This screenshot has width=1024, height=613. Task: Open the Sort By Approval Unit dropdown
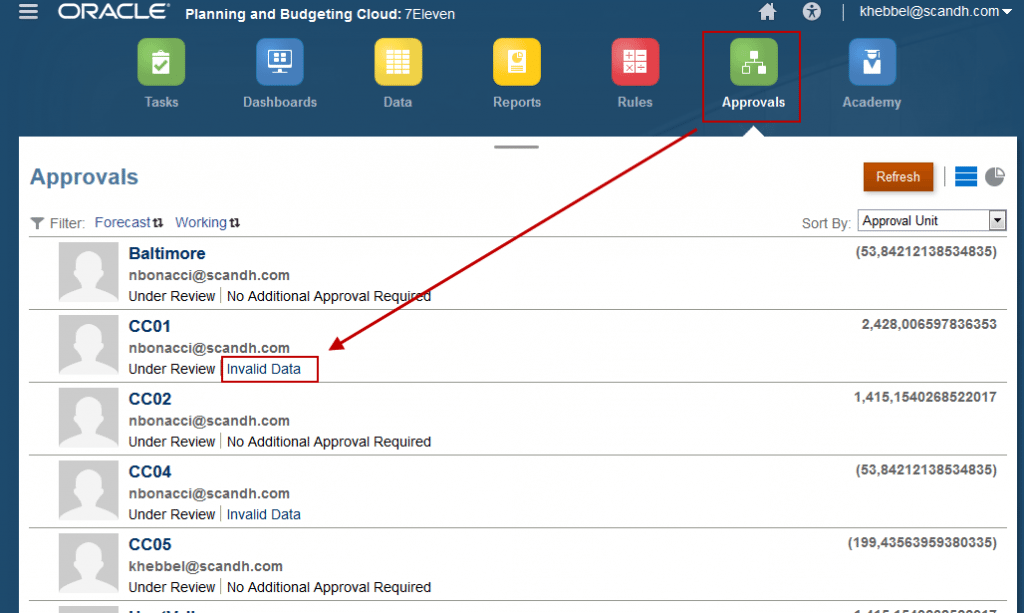click(x=932, y=221)
